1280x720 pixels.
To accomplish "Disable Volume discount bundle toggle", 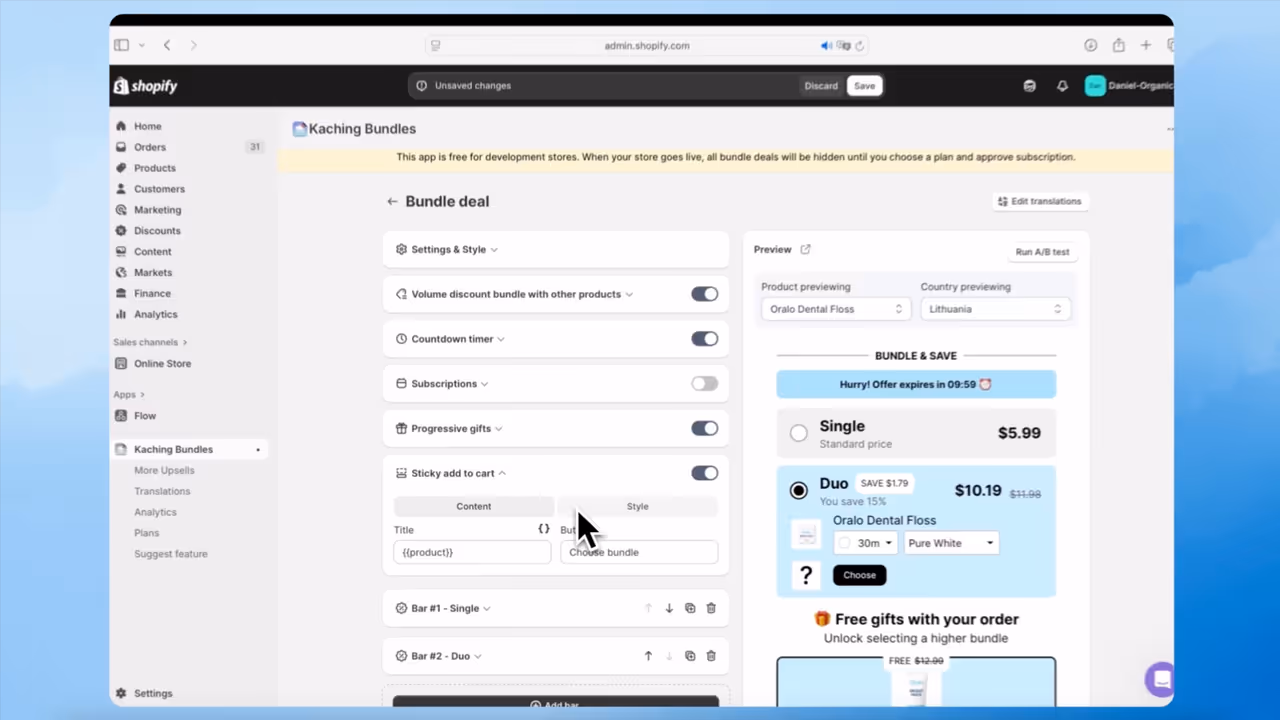I will (704, 294).
